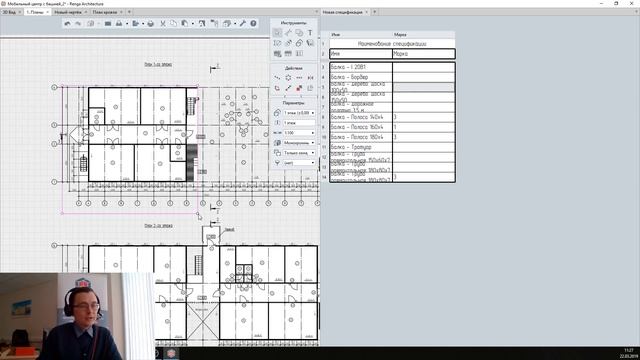Image resolution: width=640 pixels, height=360 pixels.
Task: Open the Только линии display dropdown
Action: pos(299,153)
